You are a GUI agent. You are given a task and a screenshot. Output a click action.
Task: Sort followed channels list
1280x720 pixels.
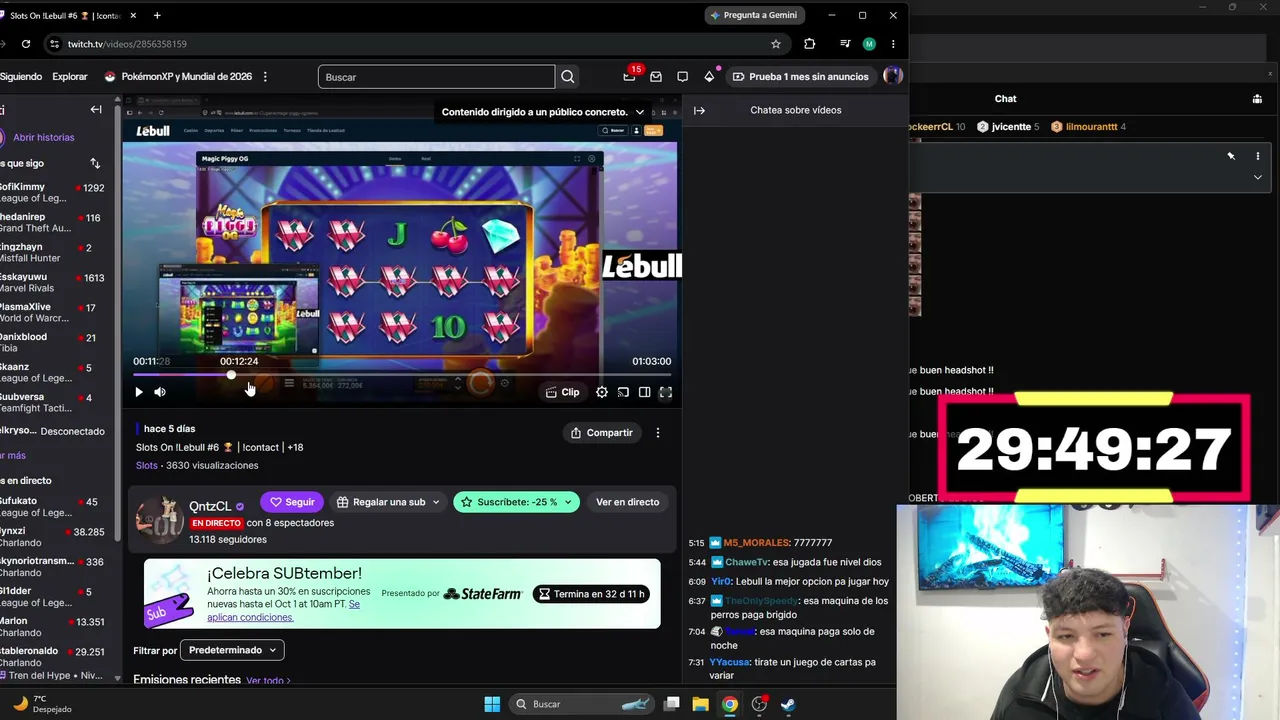point(95,163)
